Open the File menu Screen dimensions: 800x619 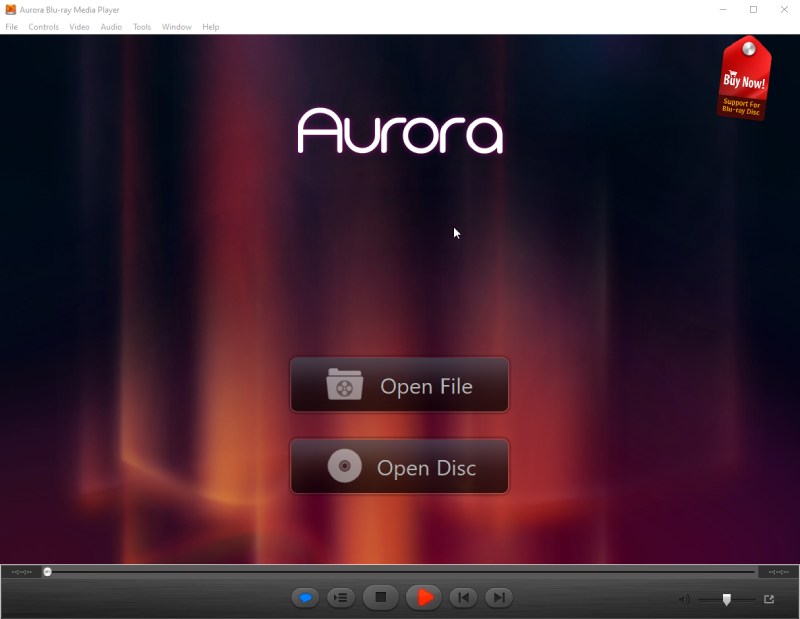(x=11, y=27)
